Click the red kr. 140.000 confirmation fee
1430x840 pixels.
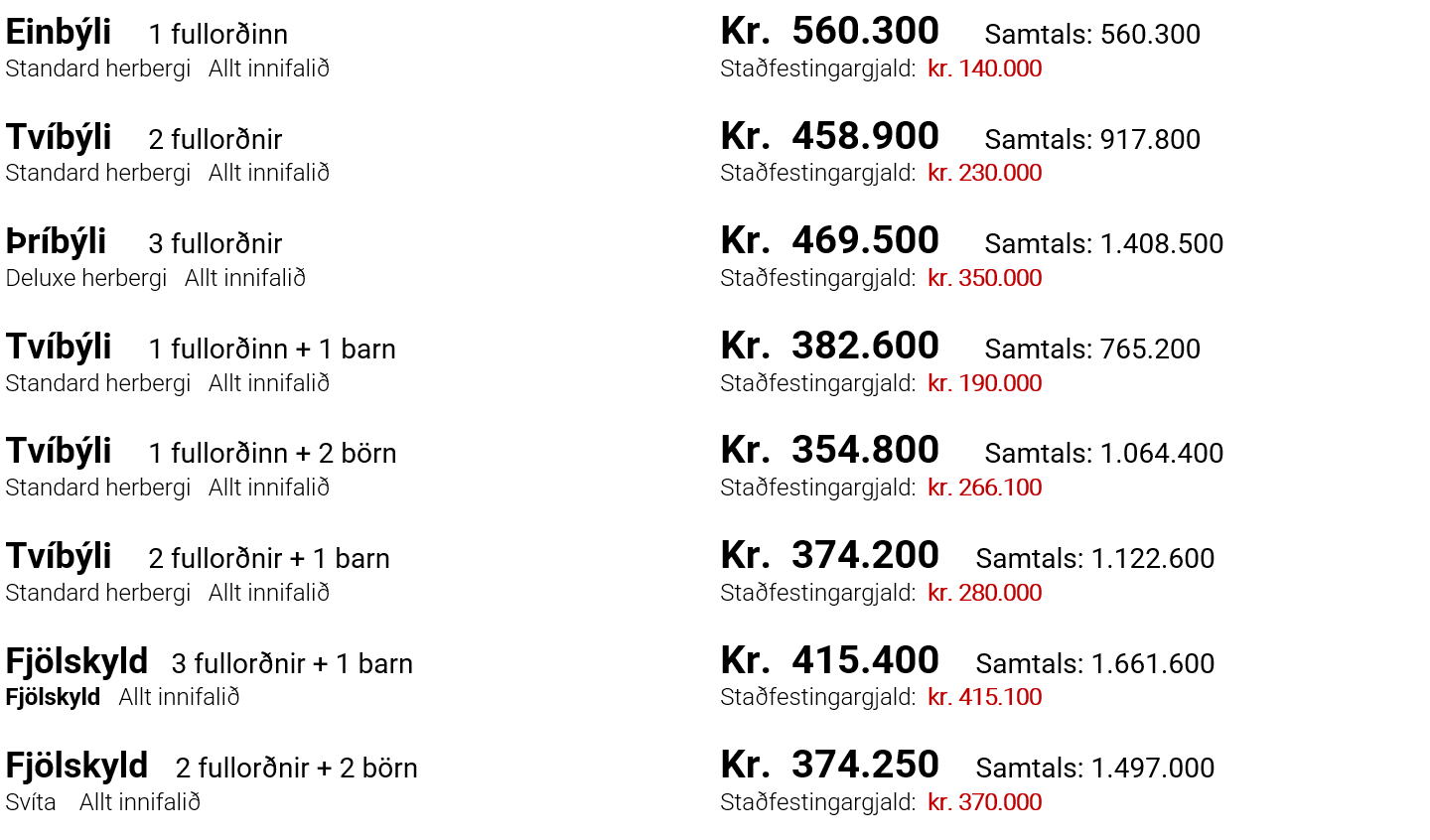984,69
